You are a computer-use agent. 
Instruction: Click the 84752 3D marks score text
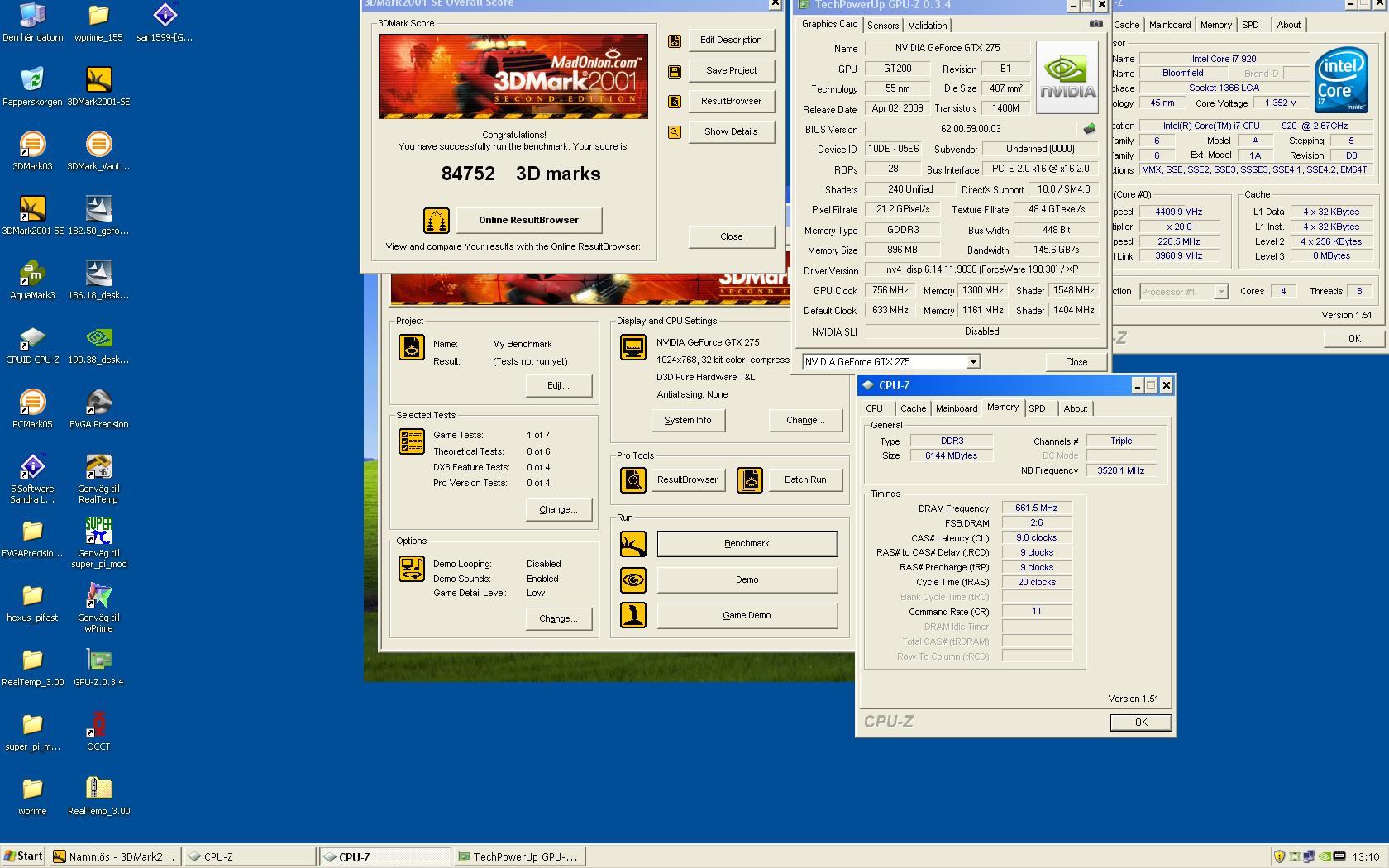[x=521, y=174]
